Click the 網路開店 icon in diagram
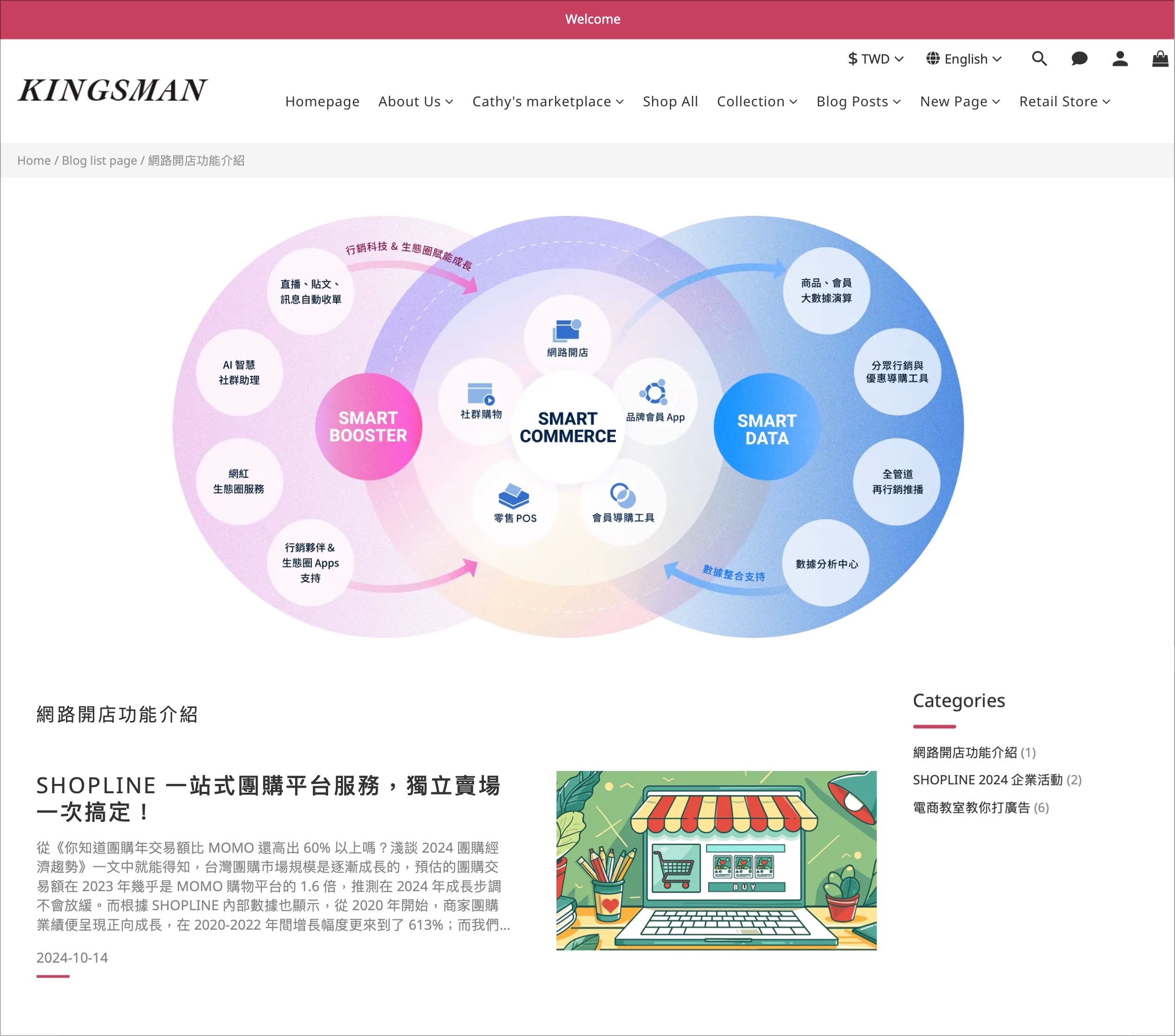 567,330
